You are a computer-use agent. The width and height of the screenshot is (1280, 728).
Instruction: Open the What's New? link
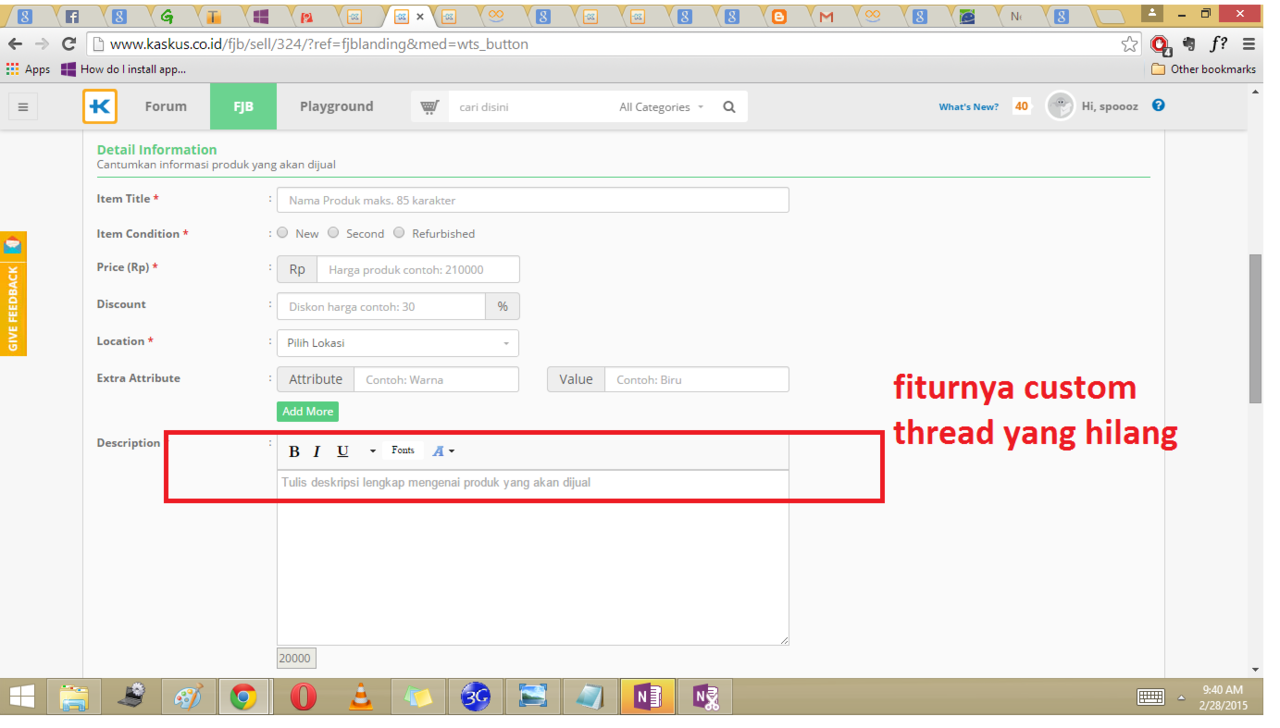tap(968, 107)
